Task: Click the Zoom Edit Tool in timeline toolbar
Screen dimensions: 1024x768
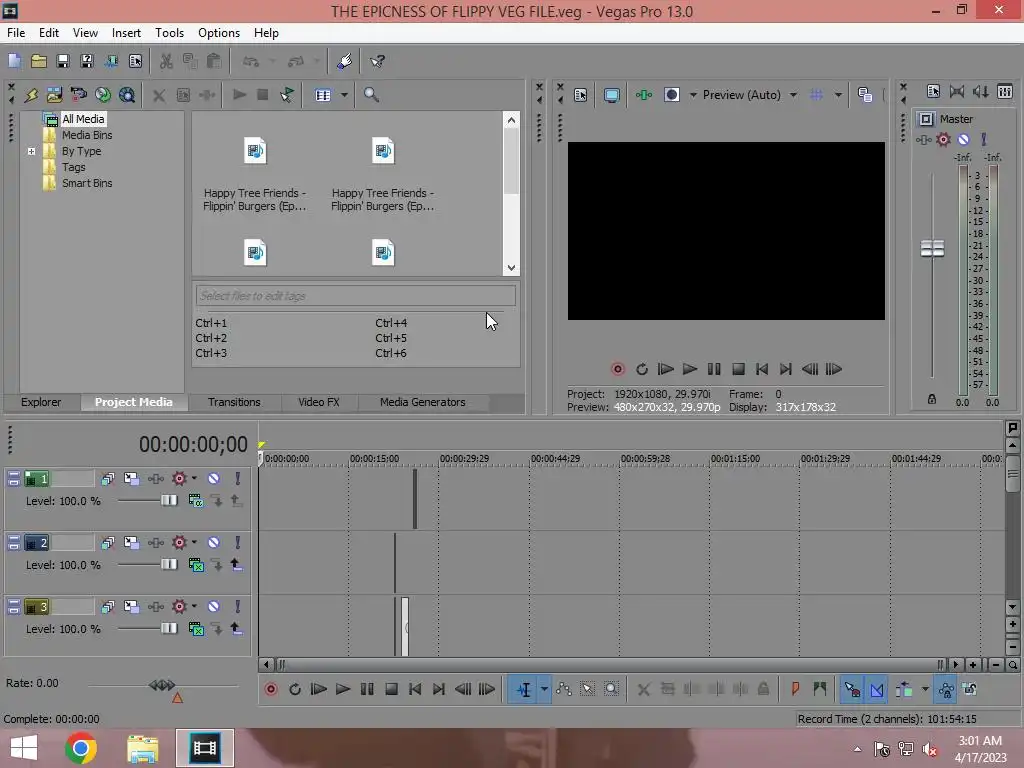Action: click(611, 689)
